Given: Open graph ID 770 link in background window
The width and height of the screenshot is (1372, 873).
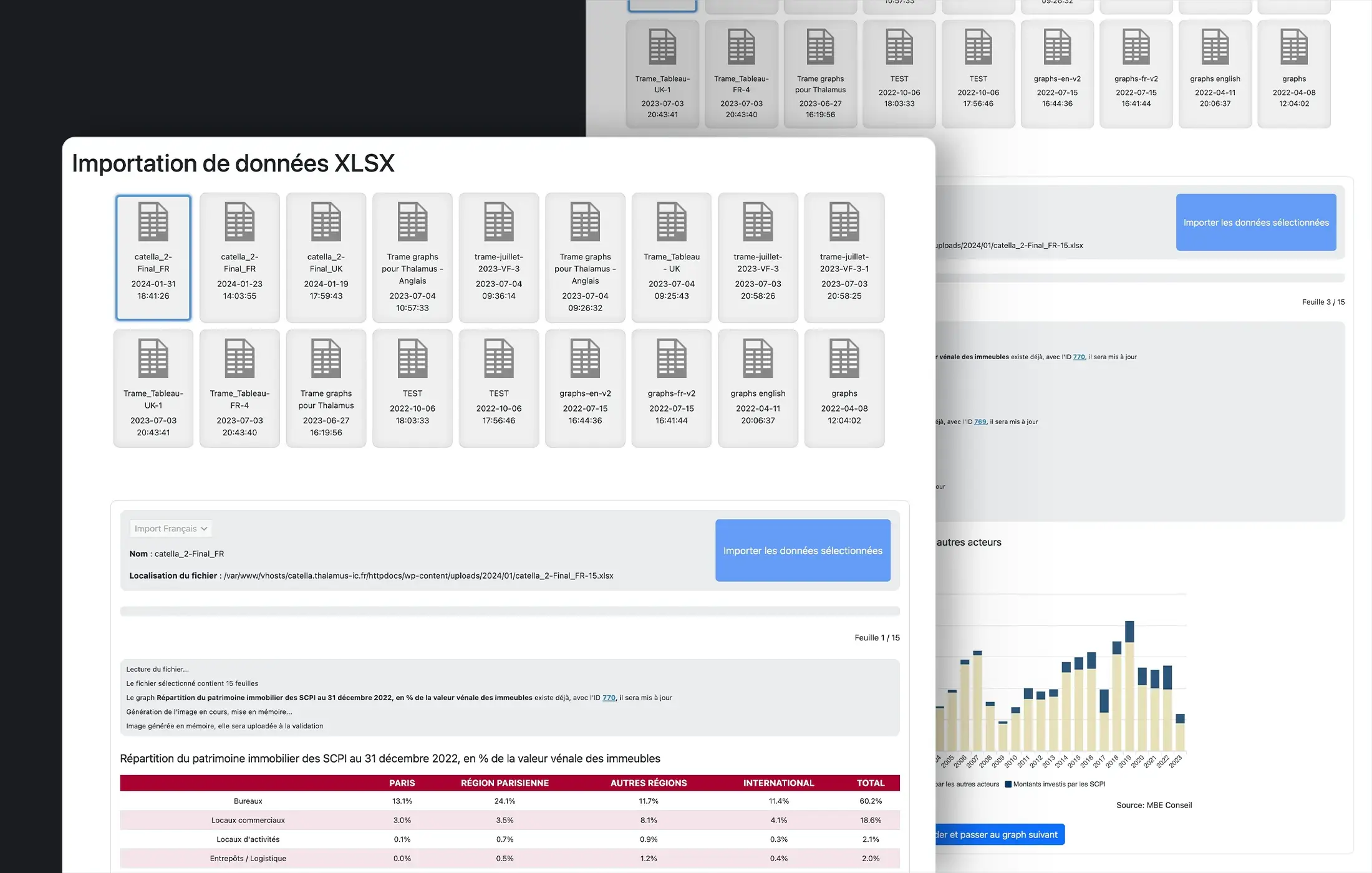Looking at the screenshot, I should (x=1079, y=357).
